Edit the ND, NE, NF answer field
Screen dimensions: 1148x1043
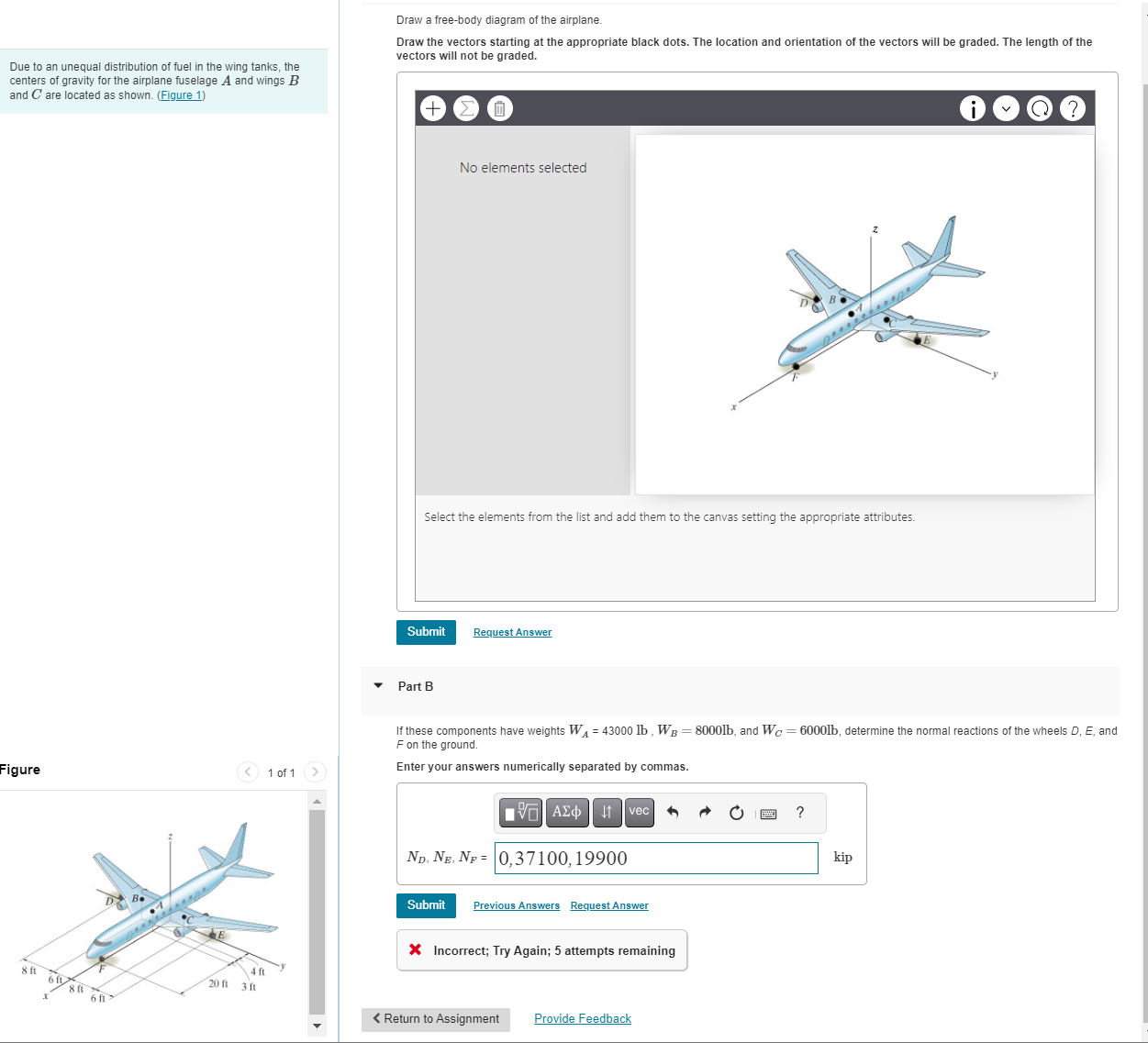[x=656, y=858]
